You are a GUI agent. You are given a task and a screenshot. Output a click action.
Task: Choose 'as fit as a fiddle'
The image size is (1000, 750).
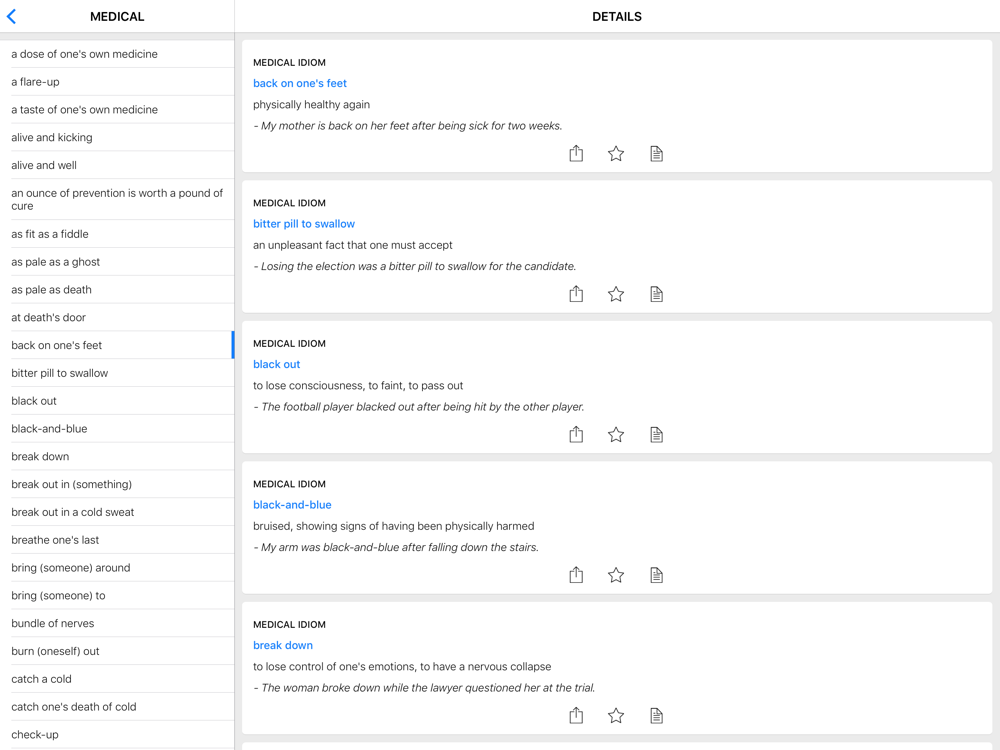click(x=117, y=234)
